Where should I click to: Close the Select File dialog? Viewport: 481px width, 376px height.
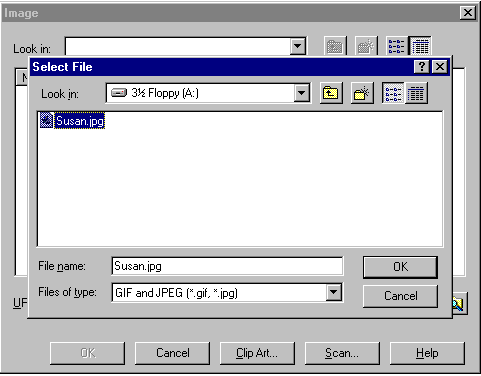(x=440, y=67)
